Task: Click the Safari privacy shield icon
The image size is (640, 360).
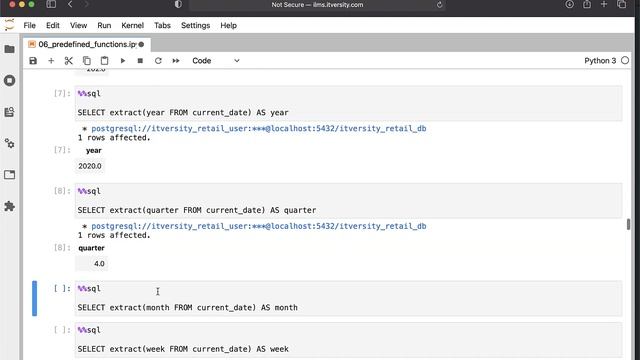Action: 178,4
